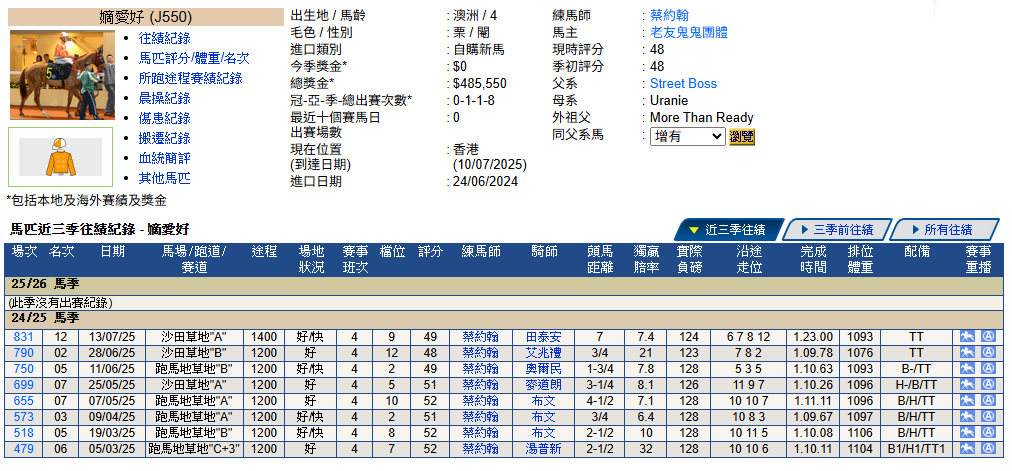
Task: Click the yellow 瀏覽 button
Action: pos(742,137)
